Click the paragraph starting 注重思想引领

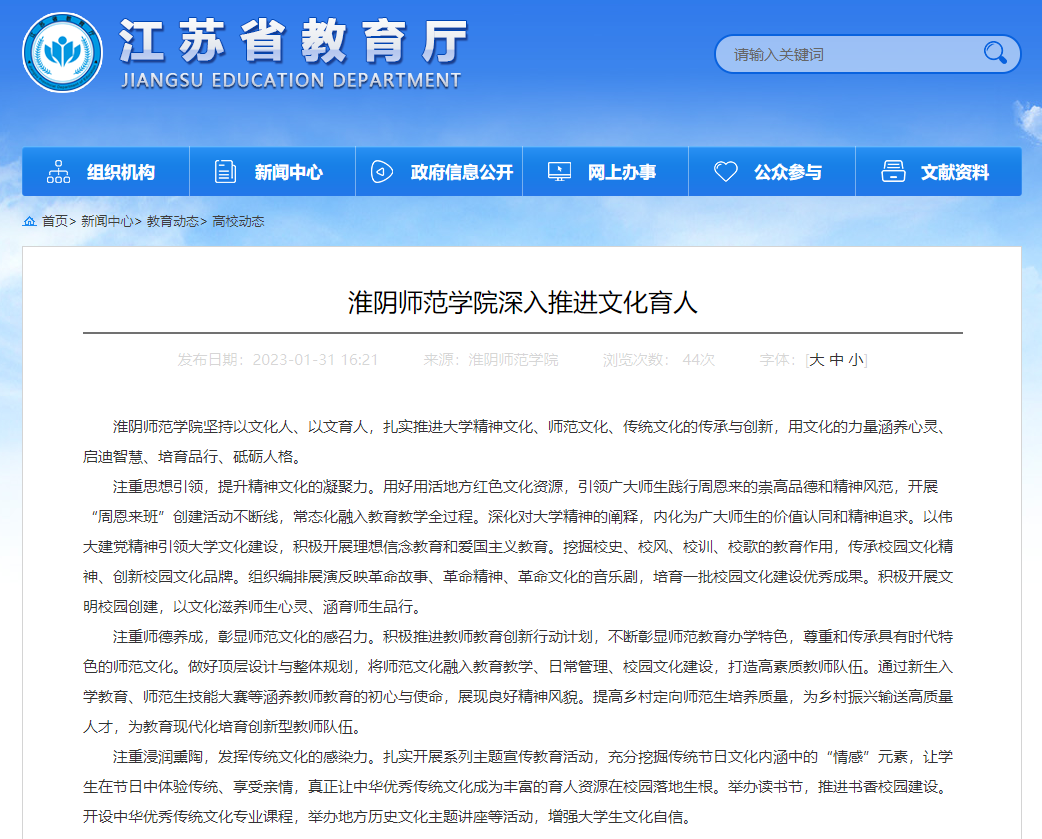click(x=518, y=547)
